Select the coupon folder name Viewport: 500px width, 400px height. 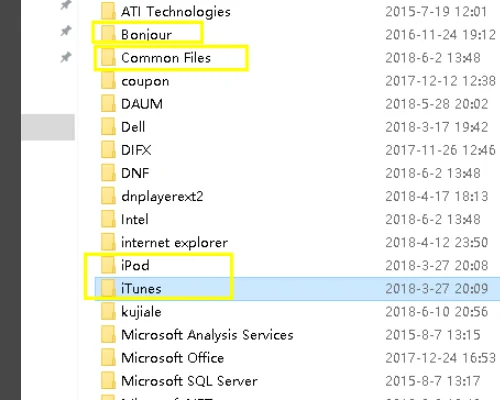[145, 81]
